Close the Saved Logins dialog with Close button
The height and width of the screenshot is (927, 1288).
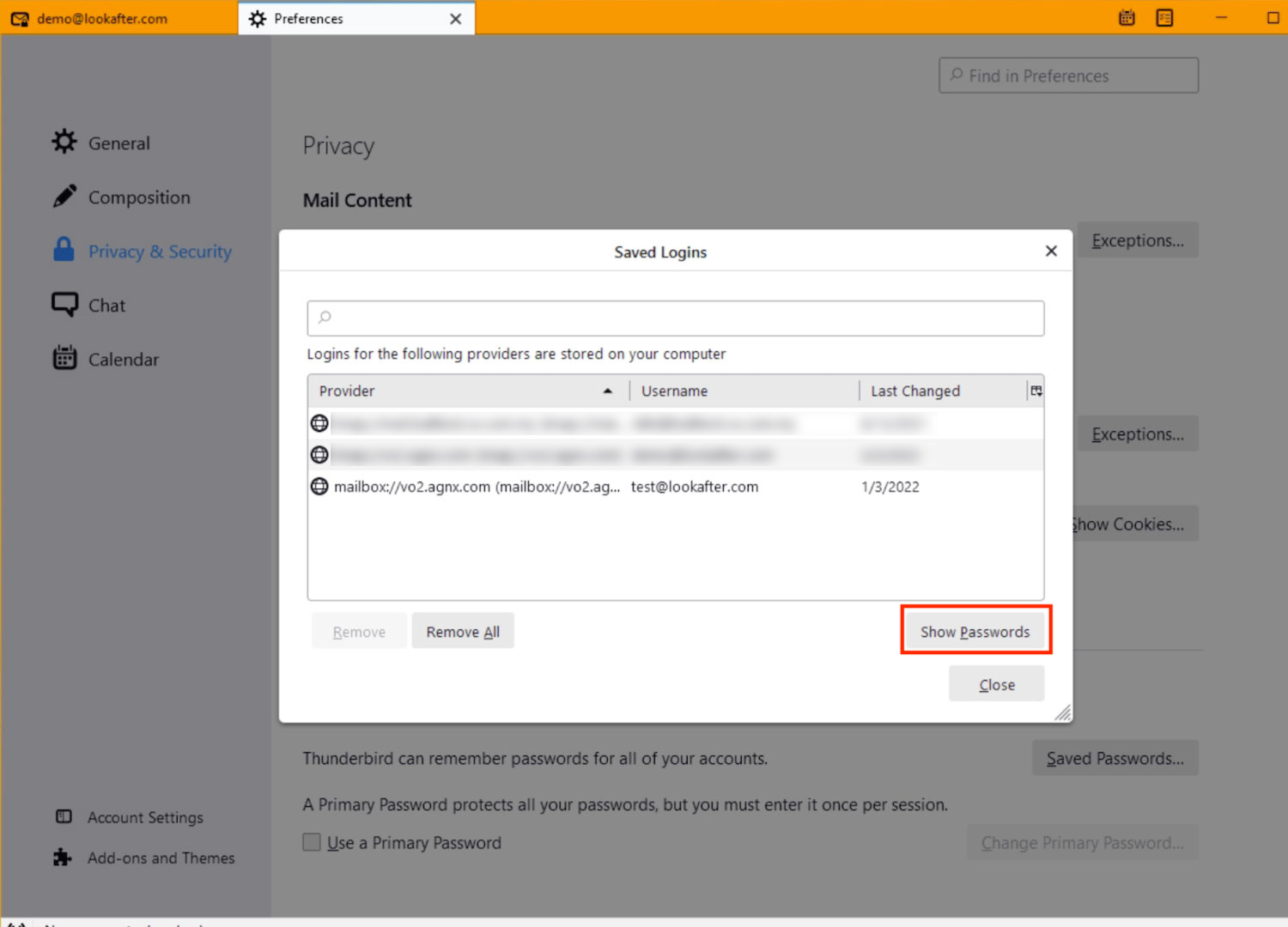pyautogui.click(x=996, y=685)
